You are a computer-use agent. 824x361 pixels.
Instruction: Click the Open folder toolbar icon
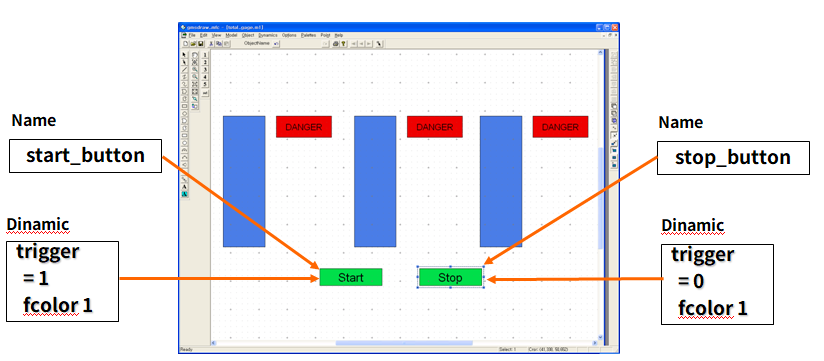[193, 44]
